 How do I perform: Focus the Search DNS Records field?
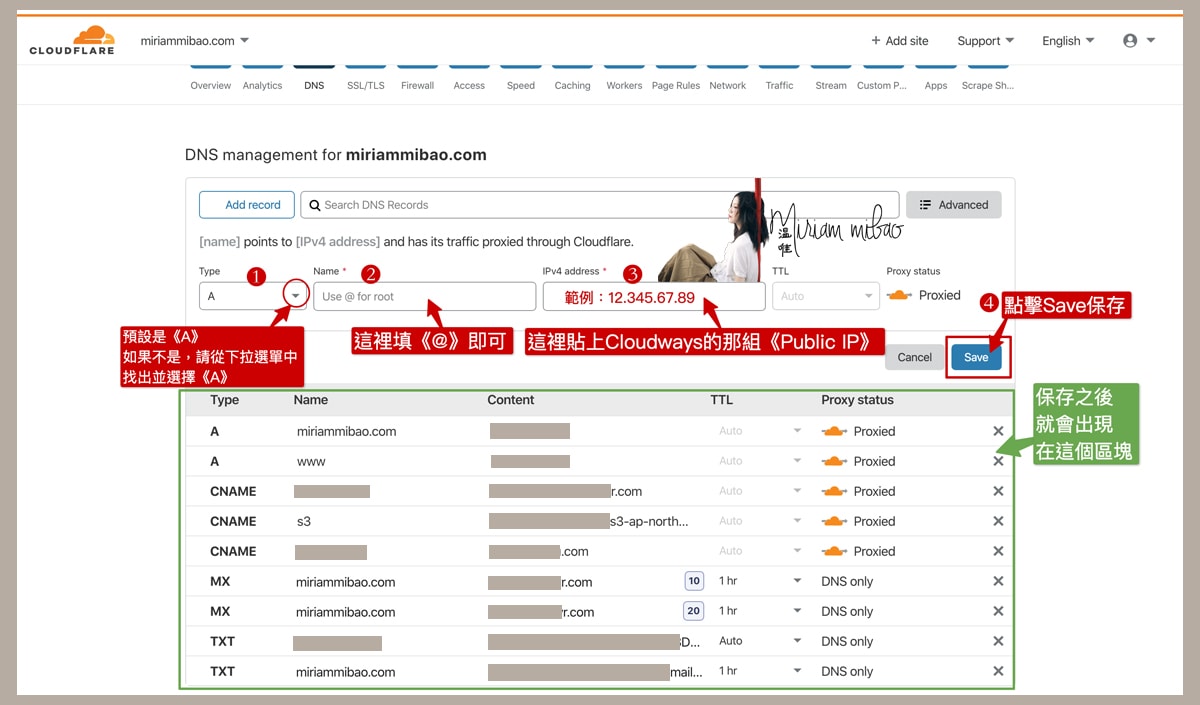click(600, 205)
